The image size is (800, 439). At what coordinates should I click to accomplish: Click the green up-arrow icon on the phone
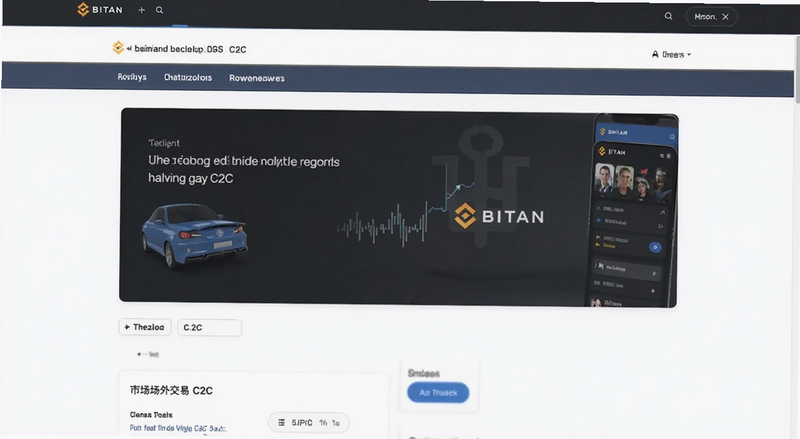click(599, 209)
